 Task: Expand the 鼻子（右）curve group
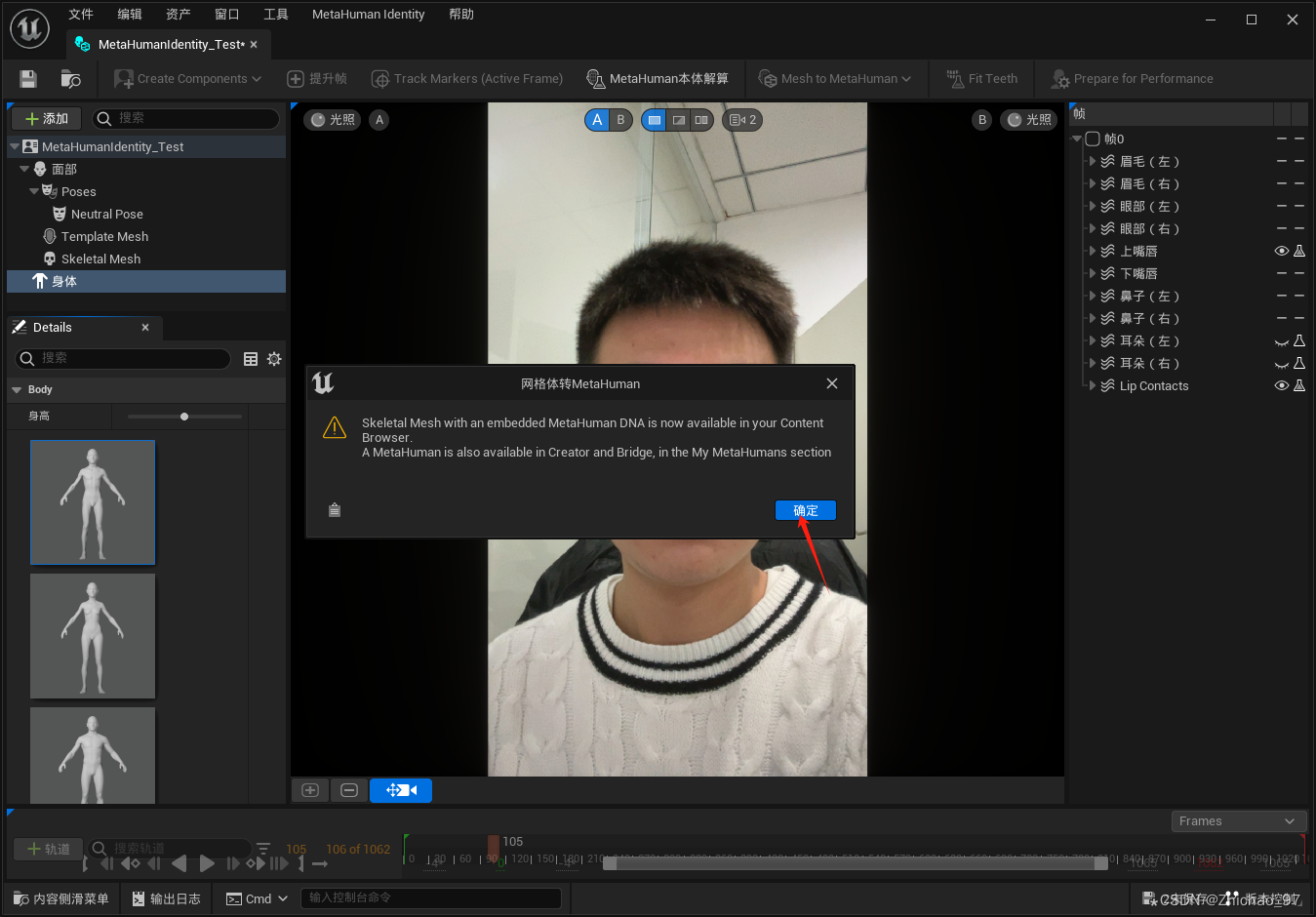(x=1093, y=318)
